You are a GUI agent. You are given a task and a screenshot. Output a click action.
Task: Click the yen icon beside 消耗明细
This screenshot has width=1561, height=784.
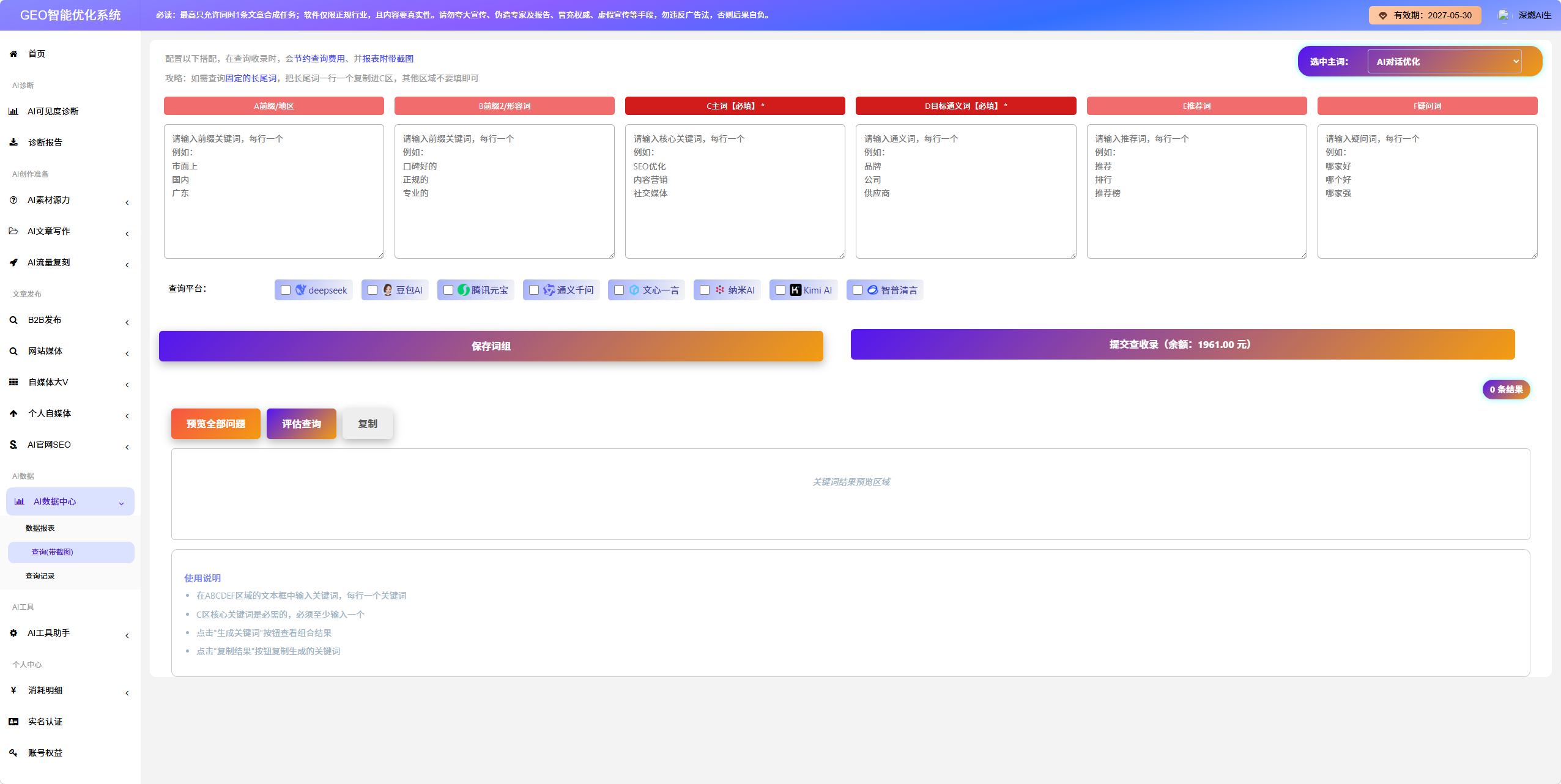click(x=13, y=690)
